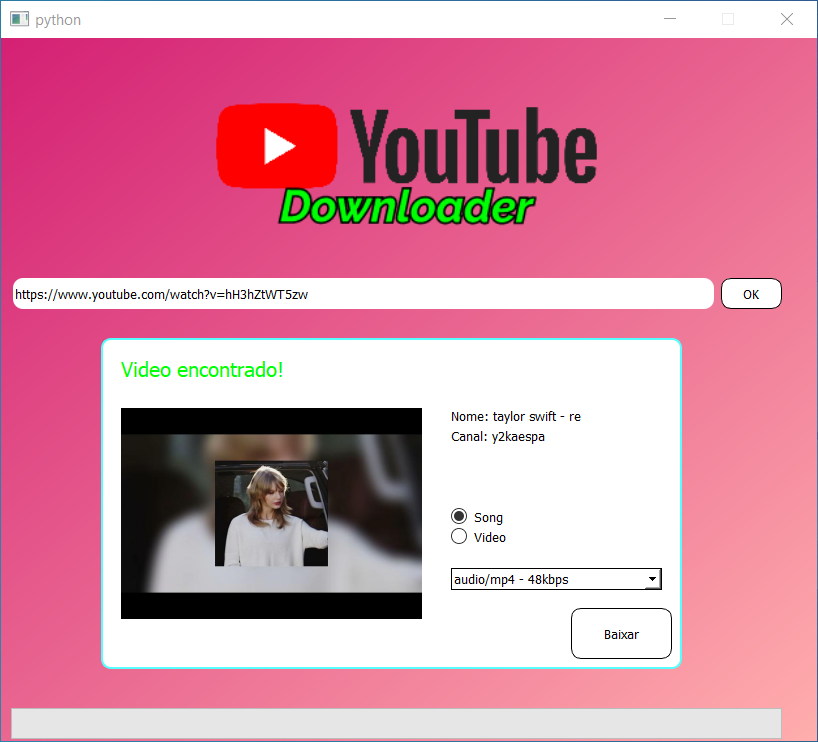Click the red YouTube play button logo
The width and height of the screenshot is (818, 742).
(x=277, y=145)
